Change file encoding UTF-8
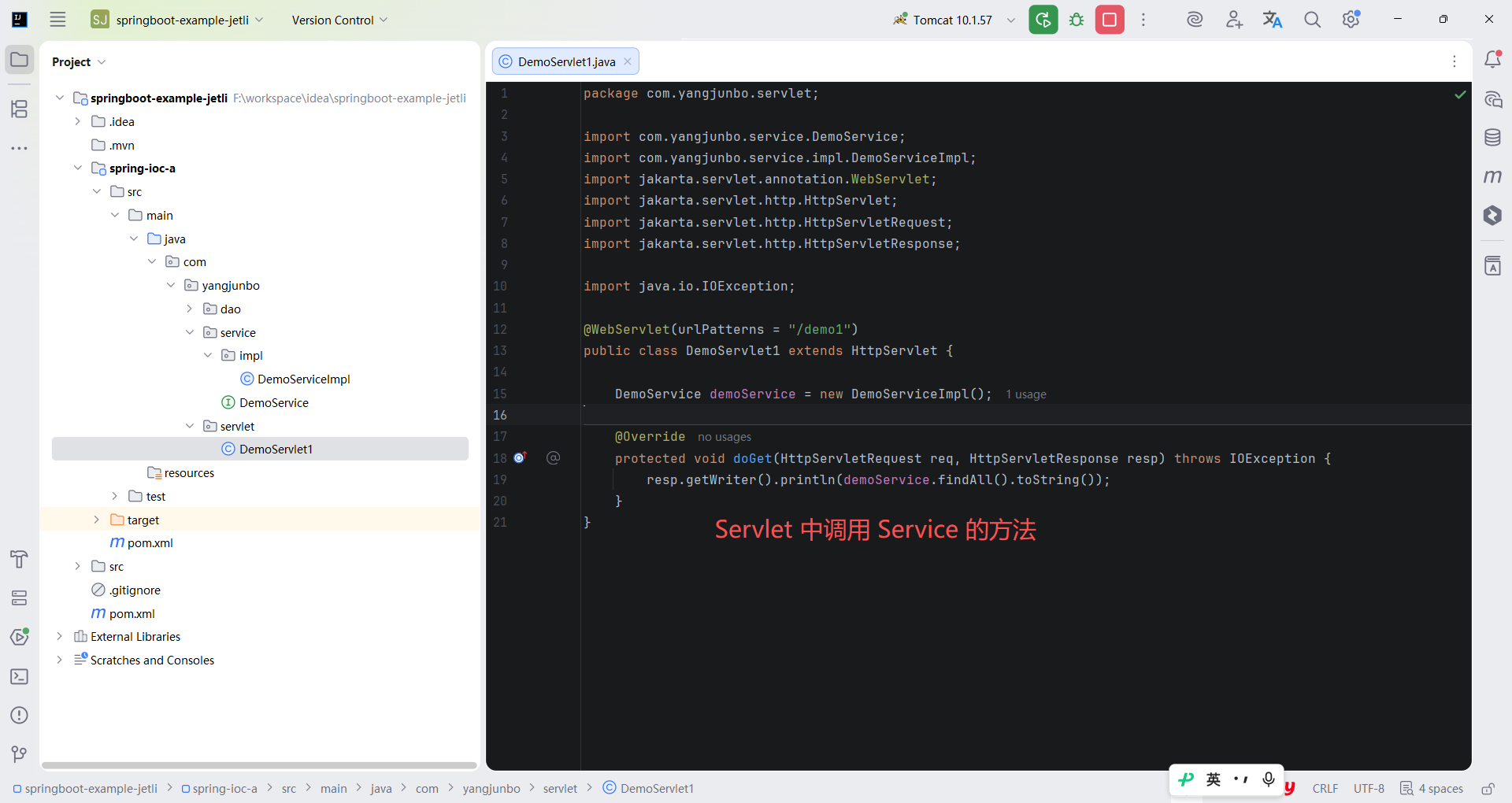 tap(1369, 788)
